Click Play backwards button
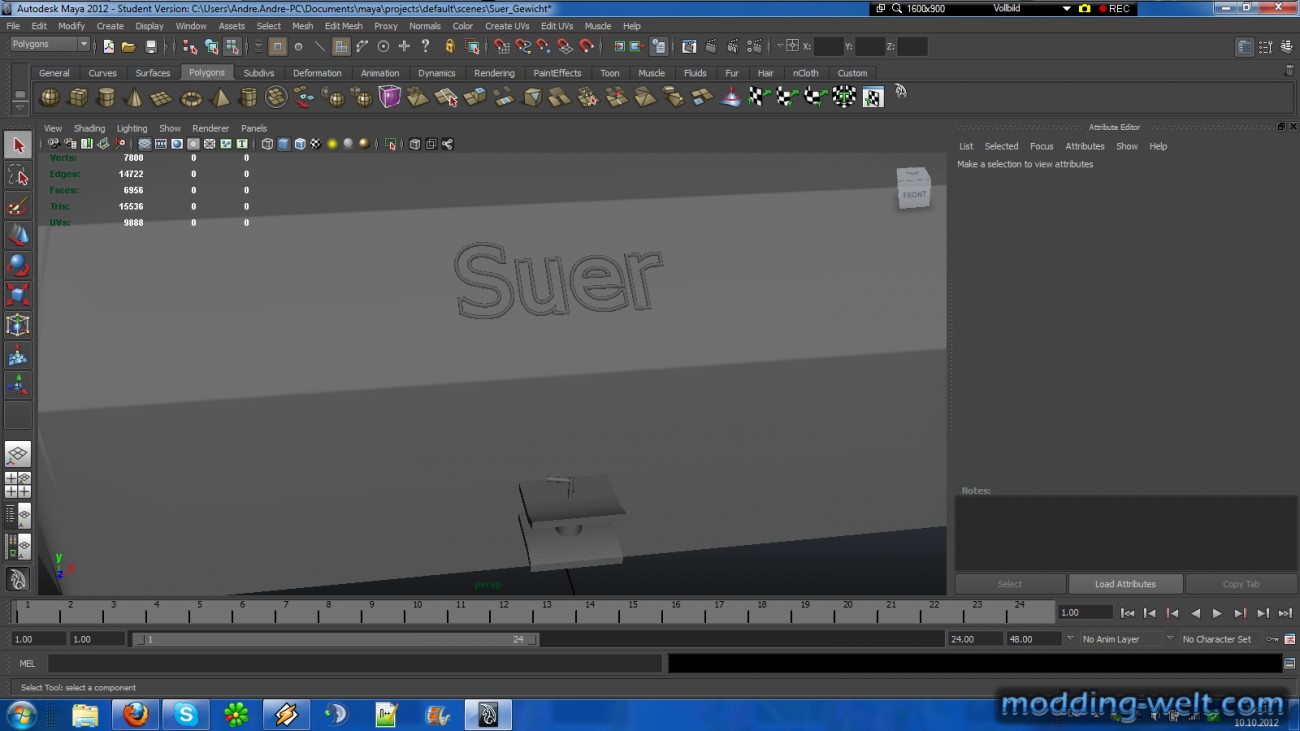1300x731 pixels. [1195, 613]
